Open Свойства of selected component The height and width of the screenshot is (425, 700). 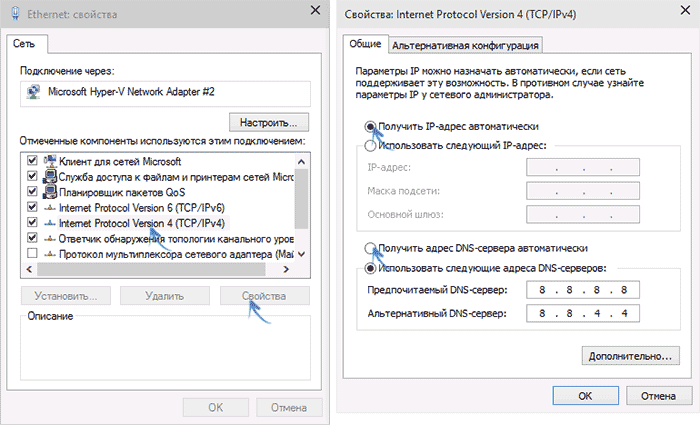(x=264, y=296)
